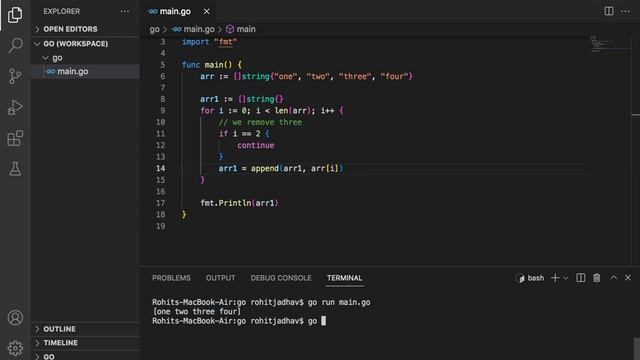Open Explorer views and more actions menu
640x360 pixels.
coord(125,11)
